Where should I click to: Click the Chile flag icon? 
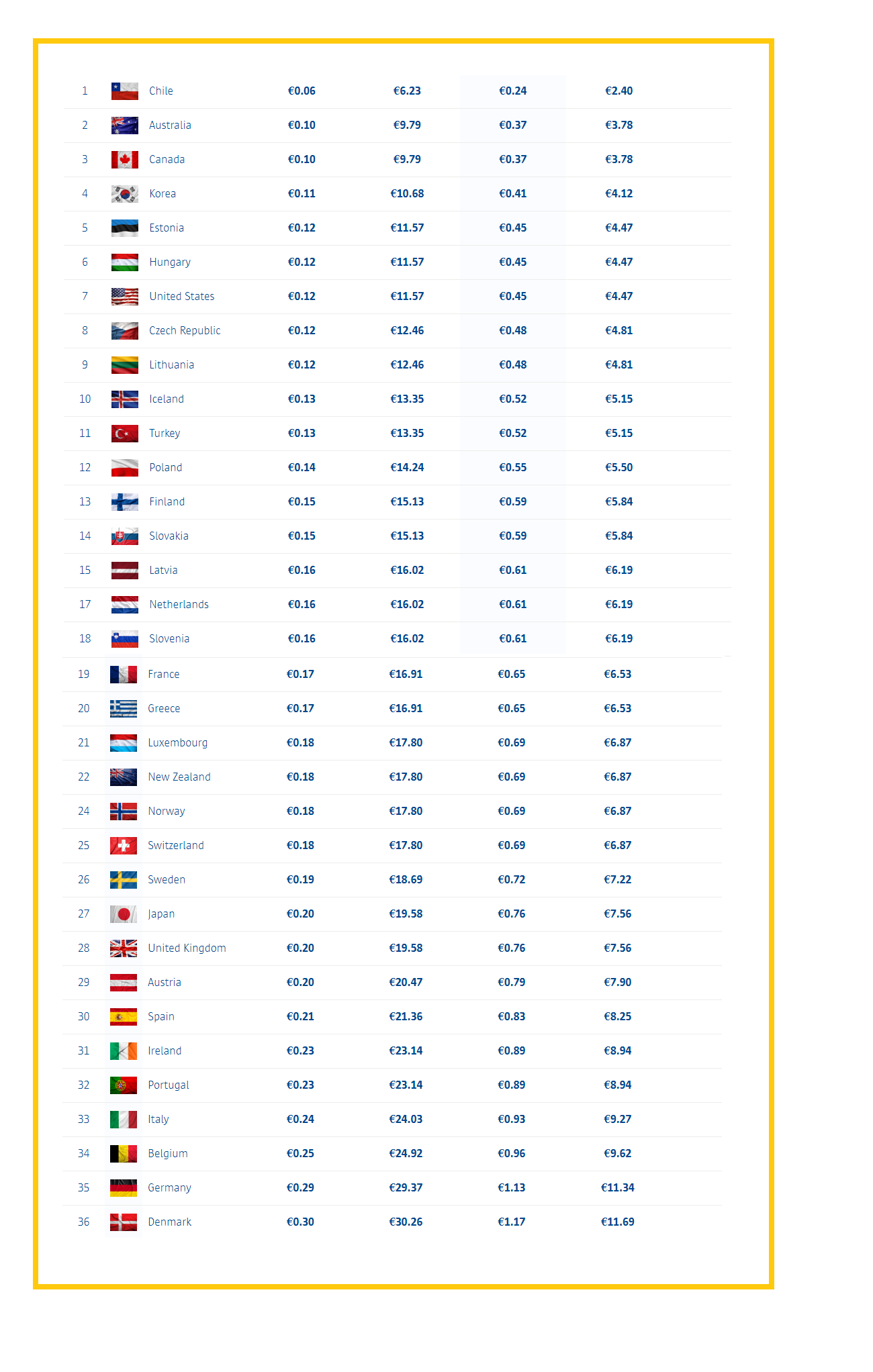(x=125, y=91)
